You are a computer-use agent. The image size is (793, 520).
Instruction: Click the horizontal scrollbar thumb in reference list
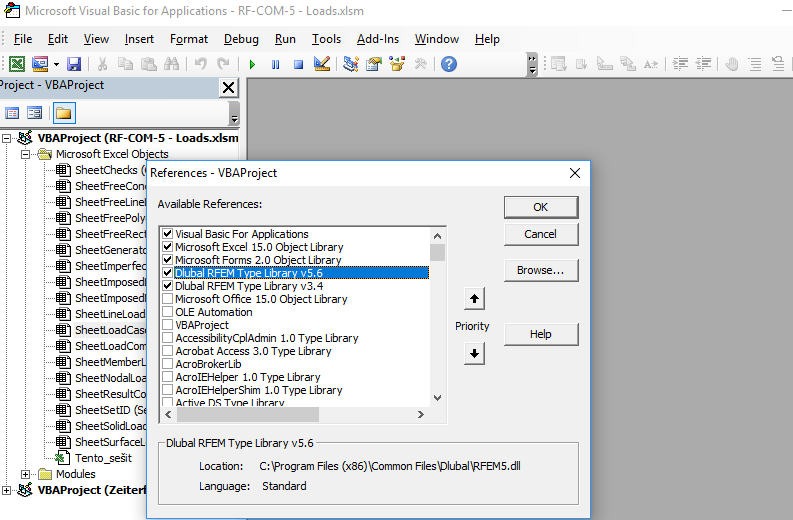(x=248, y=414)
